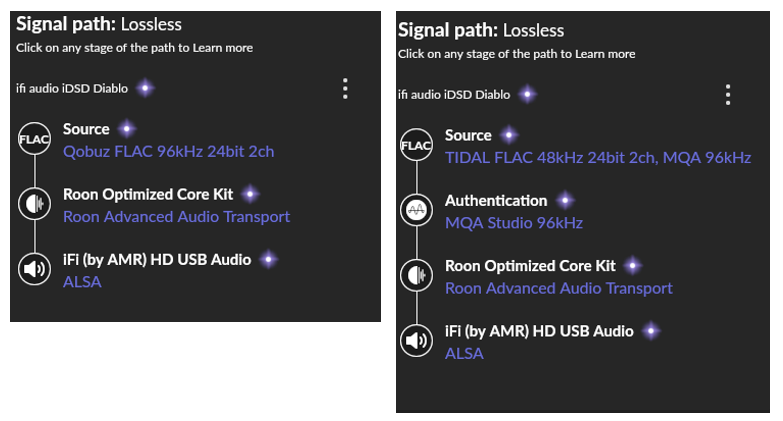Click Roon Advanced Audio Transport in the left panel
The width and height of the screenshot is (783, 421).
tap(176, 217)
